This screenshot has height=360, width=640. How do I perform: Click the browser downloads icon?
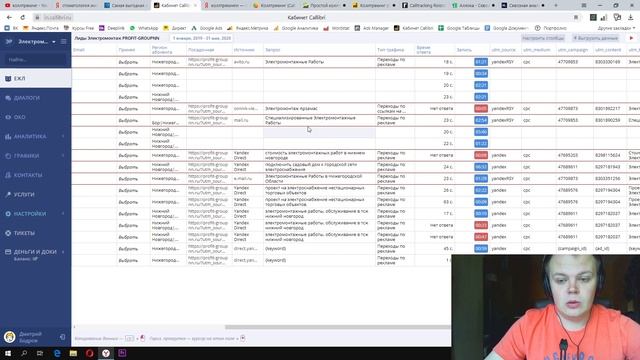(631, 17)
